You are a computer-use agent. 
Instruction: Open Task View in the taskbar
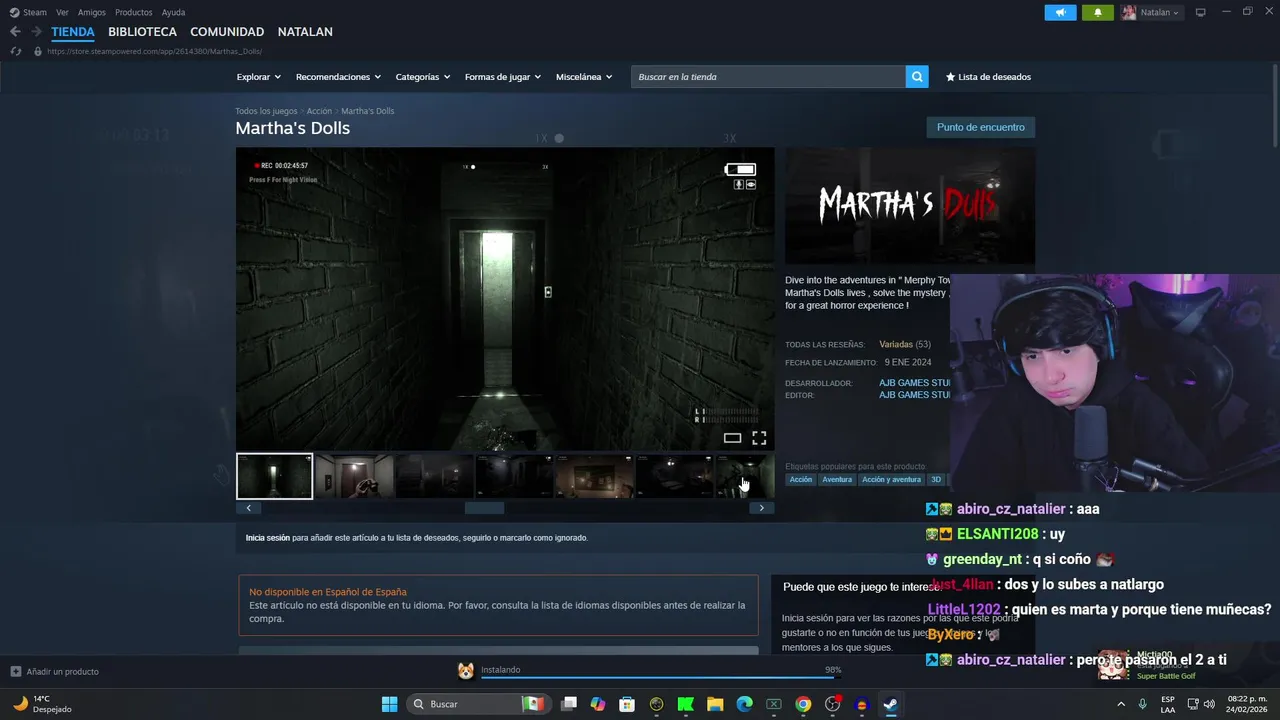(569, 704)
